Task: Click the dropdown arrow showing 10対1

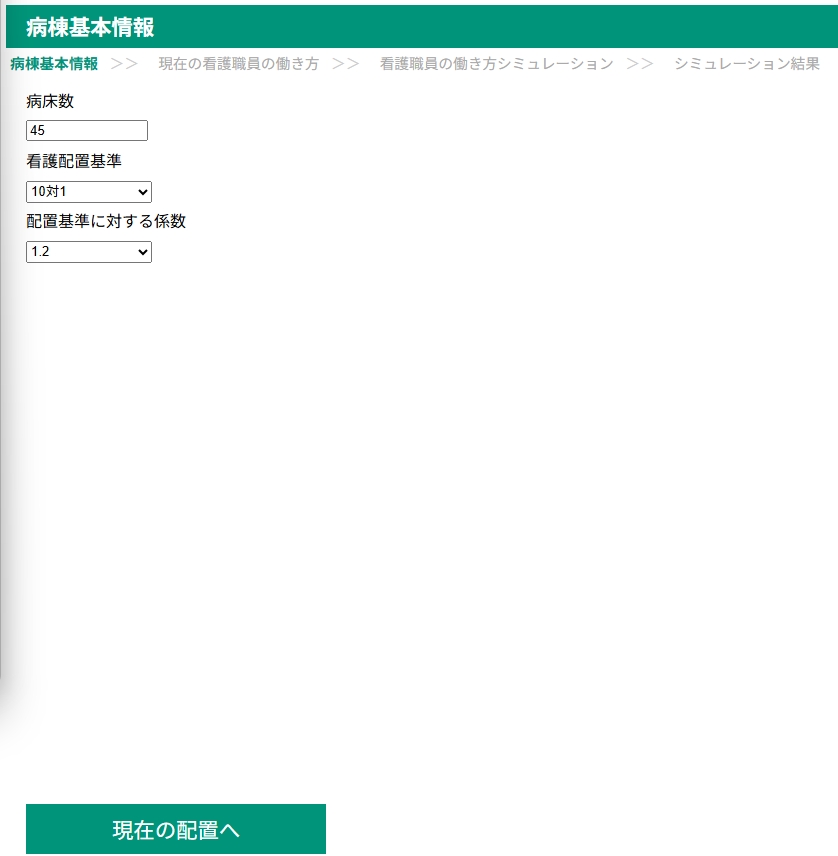Action: 142,191
